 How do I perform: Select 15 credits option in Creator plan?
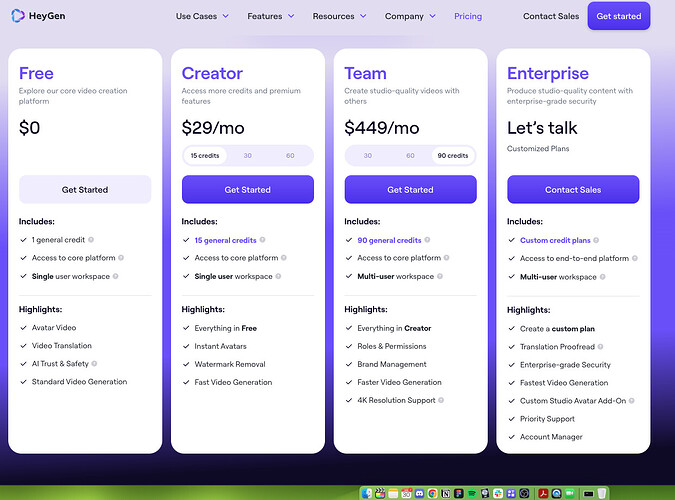[205, 155]
